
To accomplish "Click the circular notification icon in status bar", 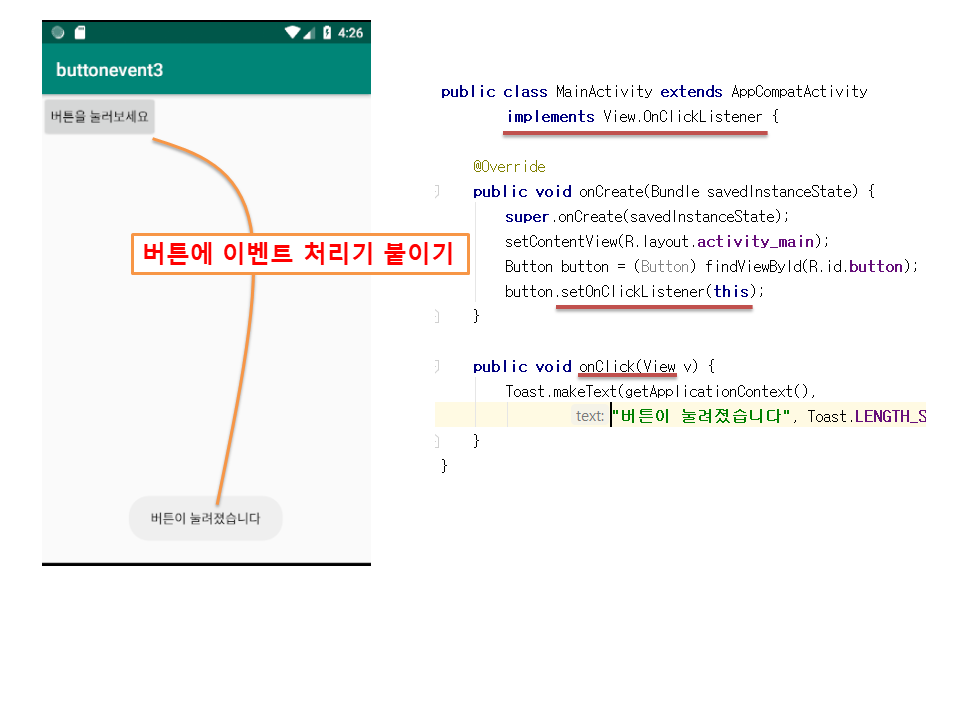I will click(58, 33).
